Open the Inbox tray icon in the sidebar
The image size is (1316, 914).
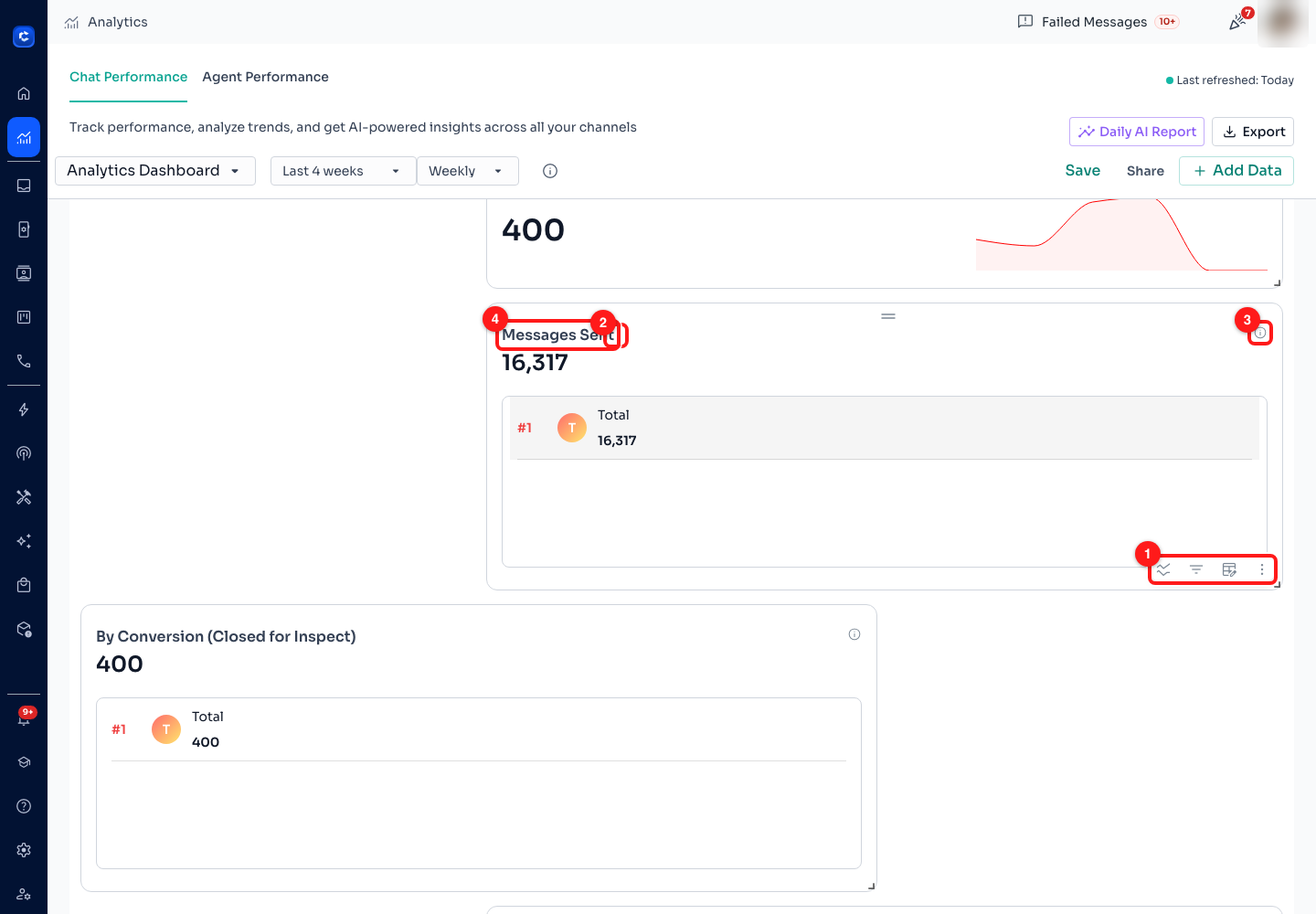pyautogui.click(x=24, y=186)
